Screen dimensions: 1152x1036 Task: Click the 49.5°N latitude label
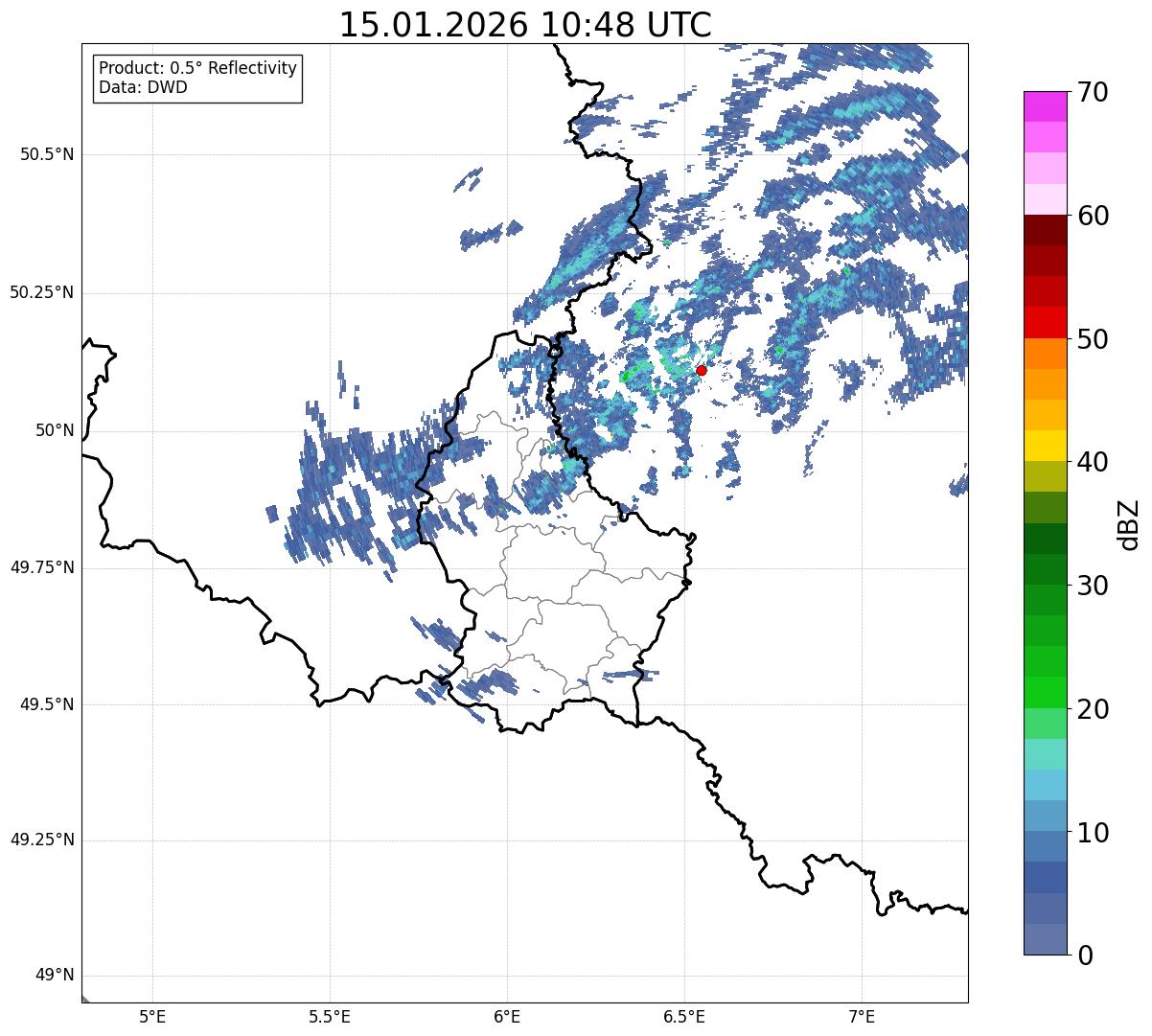[x=47, y=704]
